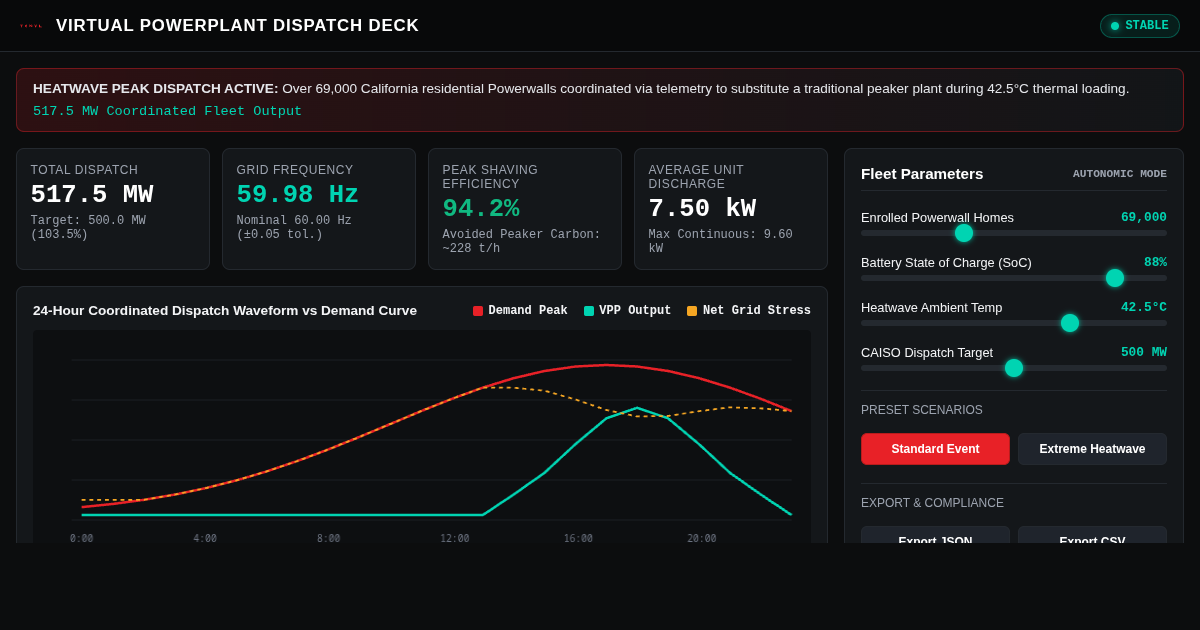Click the Avoided Peaker Carbon text

(521, 242)
